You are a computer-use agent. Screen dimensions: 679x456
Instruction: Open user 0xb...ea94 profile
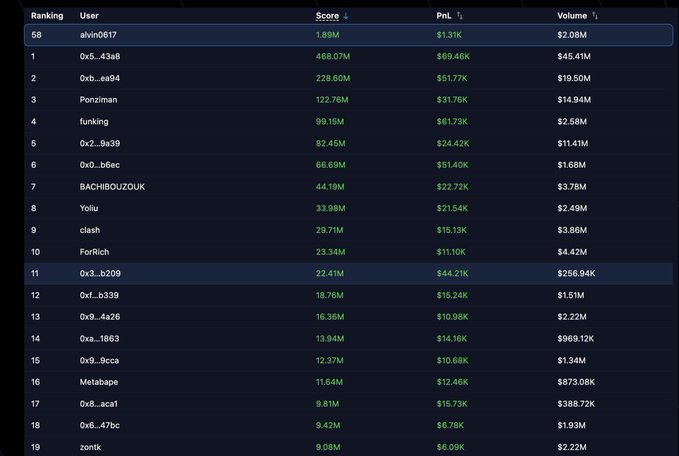100,78
